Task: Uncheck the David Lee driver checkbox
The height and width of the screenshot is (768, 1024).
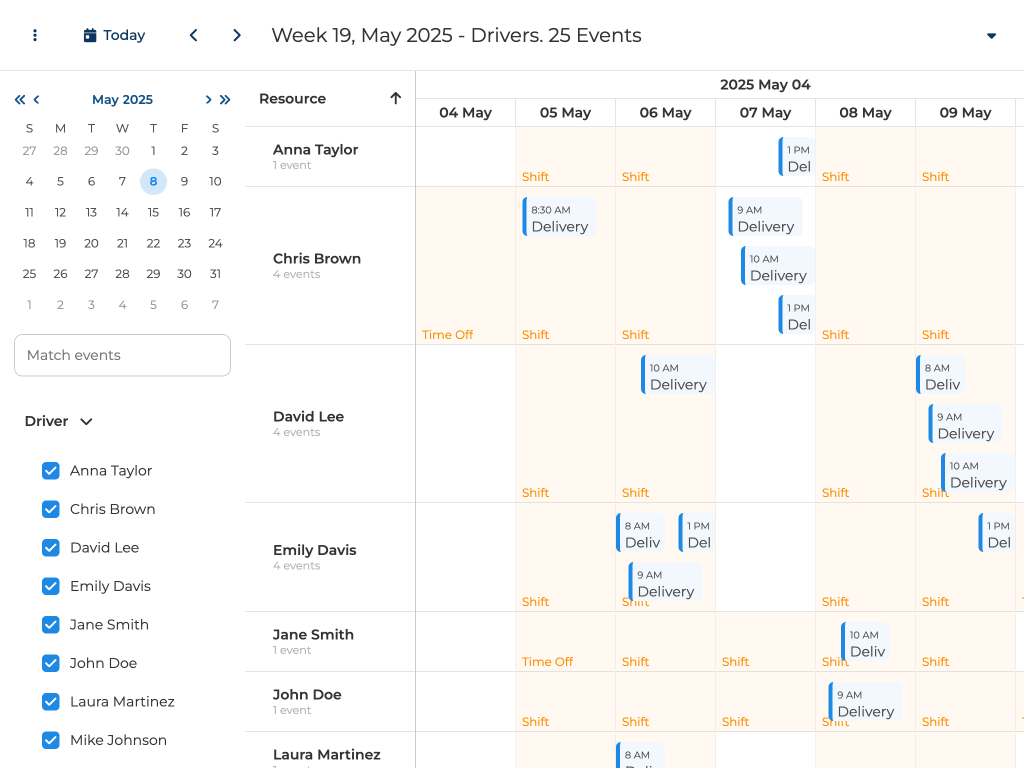Action: 51,548
